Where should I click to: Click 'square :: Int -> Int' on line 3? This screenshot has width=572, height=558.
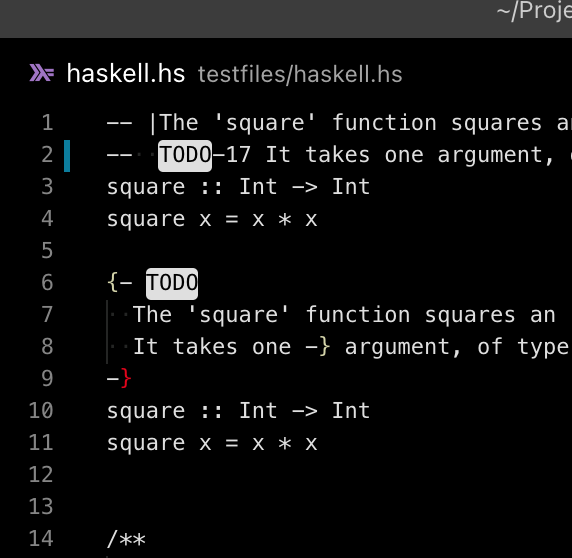(239, 187)
